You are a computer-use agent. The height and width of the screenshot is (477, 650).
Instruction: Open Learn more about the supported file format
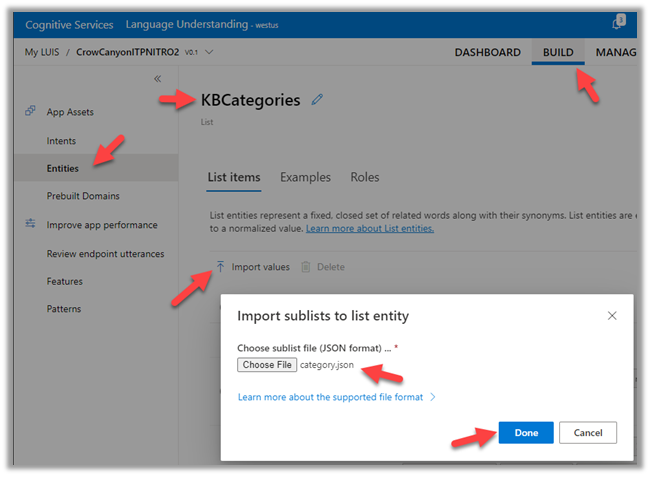pyautogui.click(x=330, y=397)
